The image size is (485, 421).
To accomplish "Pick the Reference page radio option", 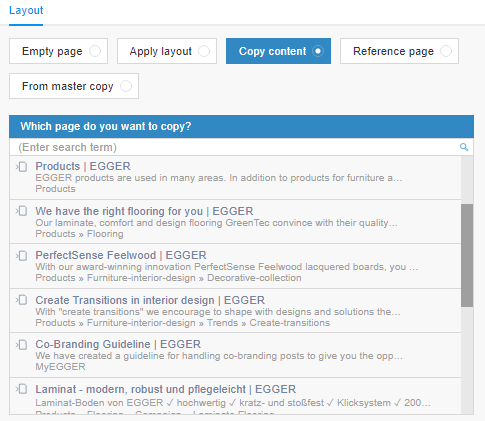I will click(399, 51).
